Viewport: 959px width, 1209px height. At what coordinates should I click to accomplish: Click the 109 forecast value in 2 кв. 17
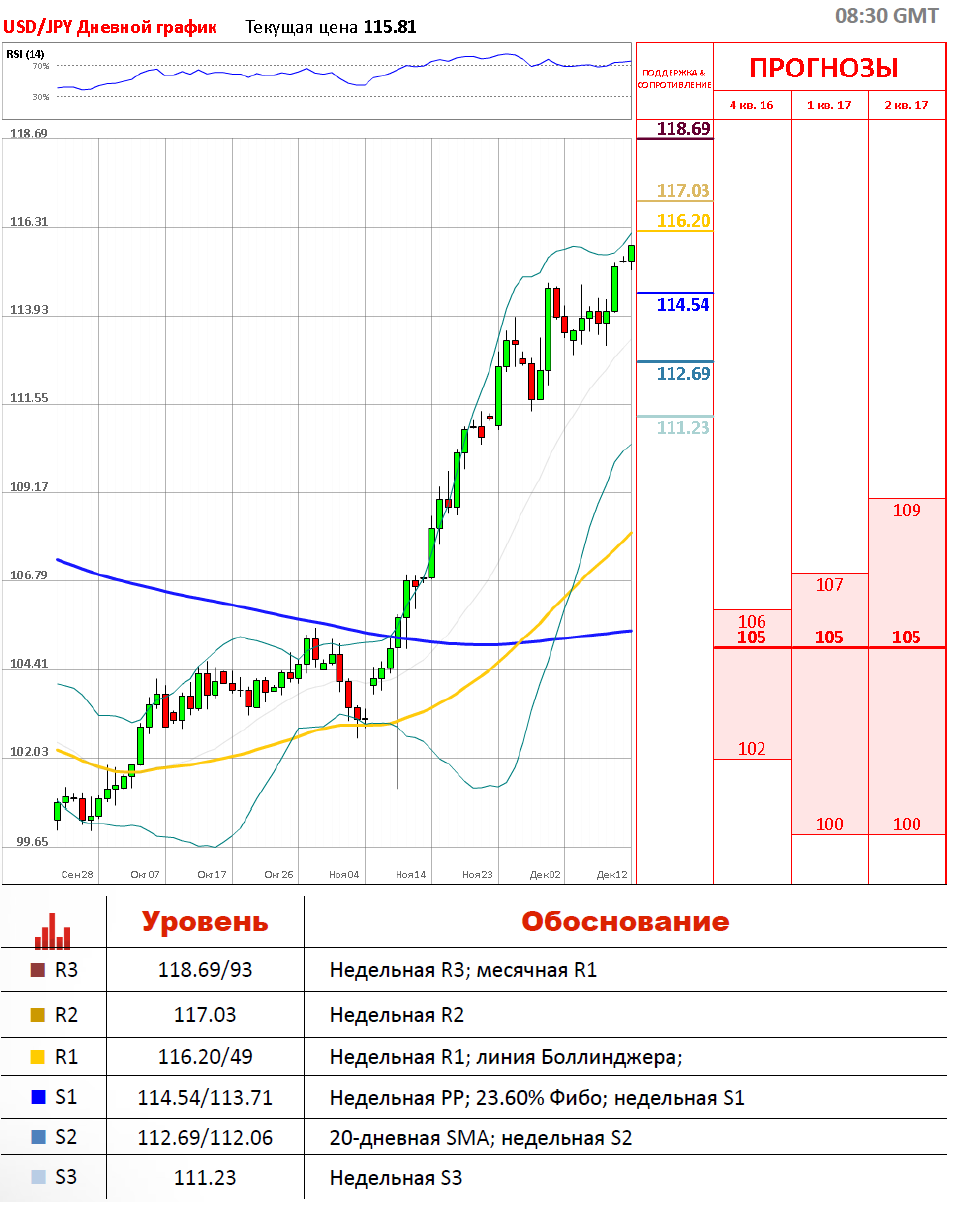(x=906, y=510)
